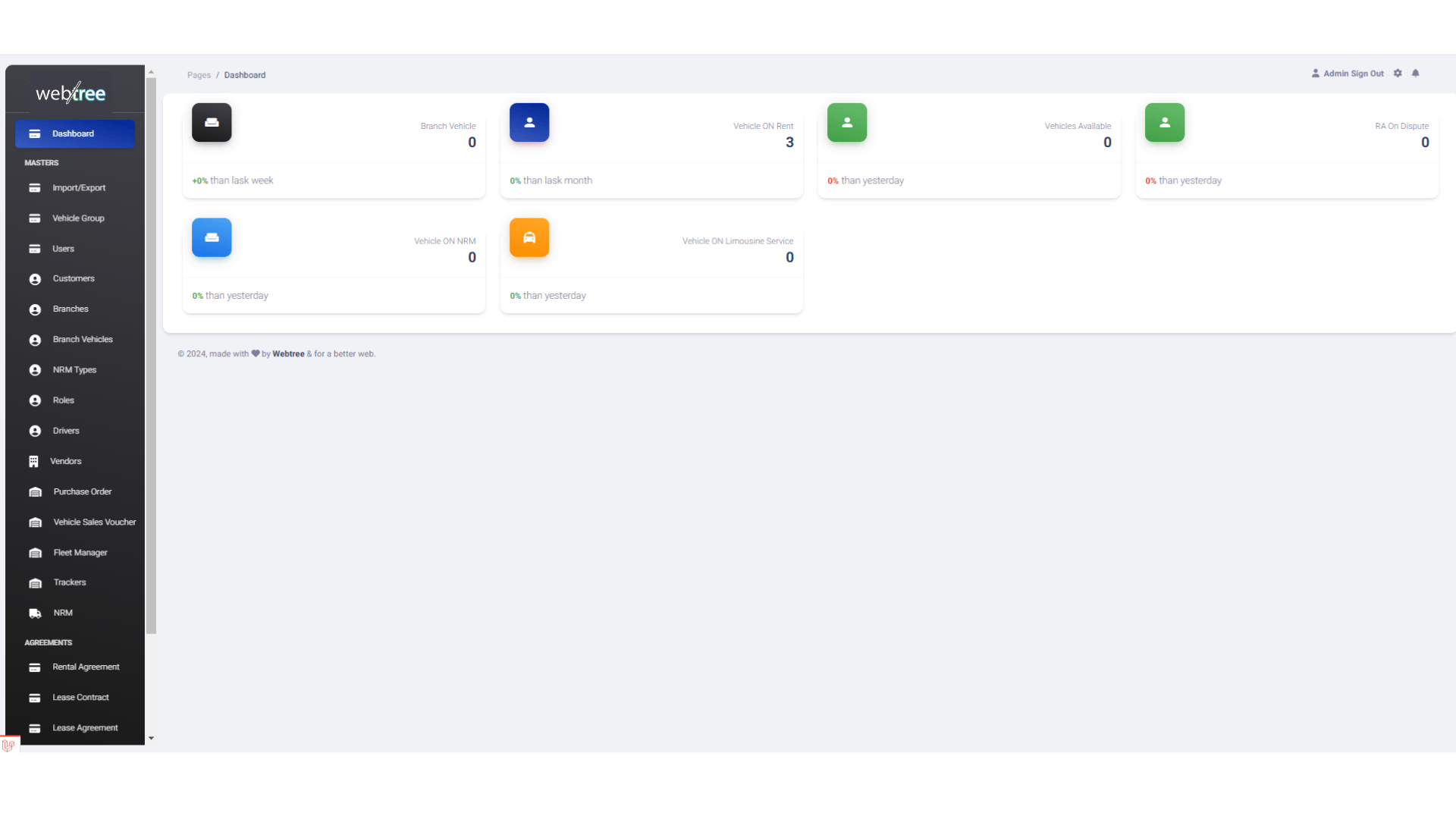Image resolution: width=1456 pixels, height=819 pixels.
Task: Click the Branch Vehicle dashboard icon
Action: point(211,122)
